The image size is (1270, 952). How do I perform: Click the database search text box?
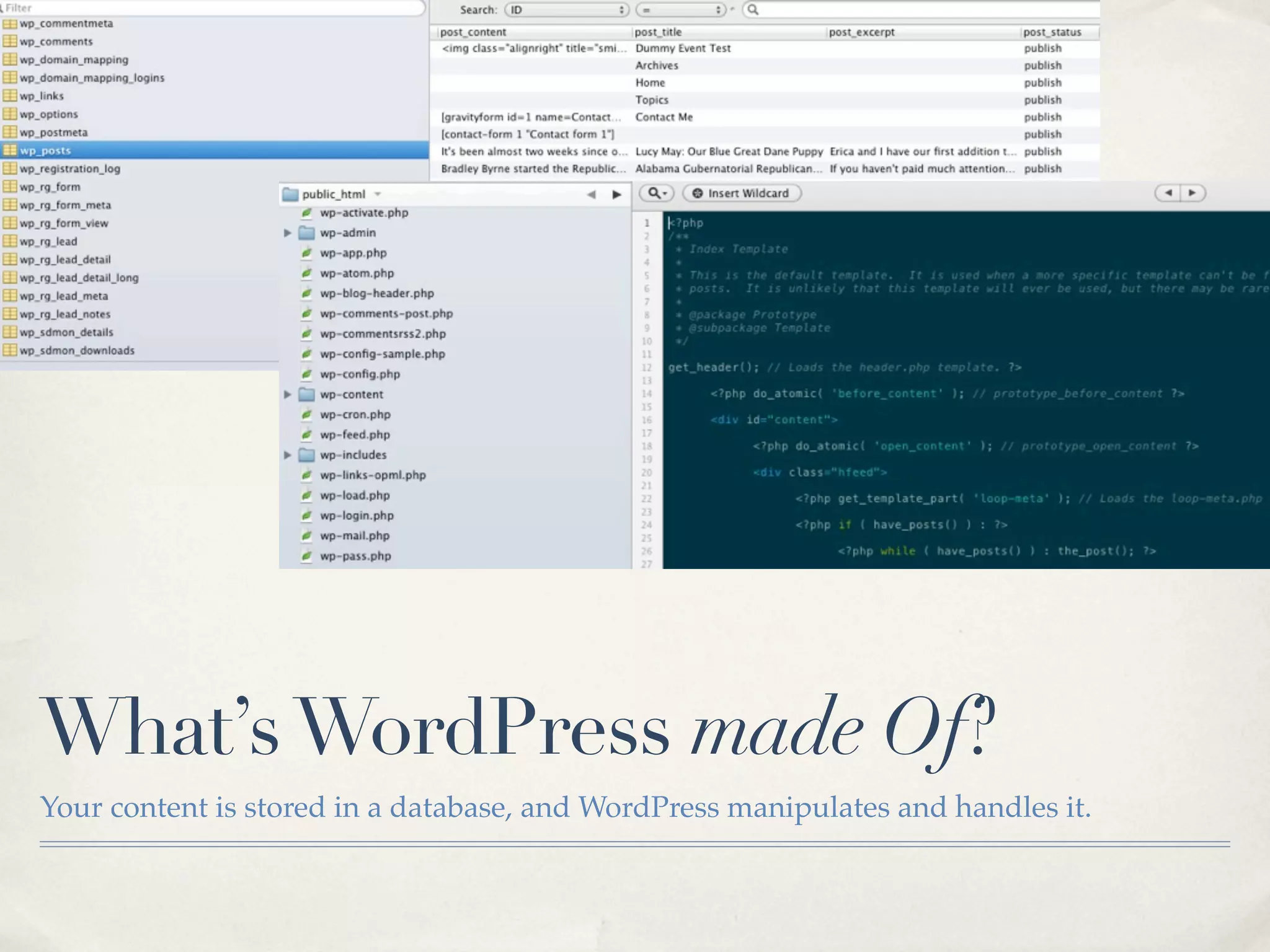coord(921,9)
